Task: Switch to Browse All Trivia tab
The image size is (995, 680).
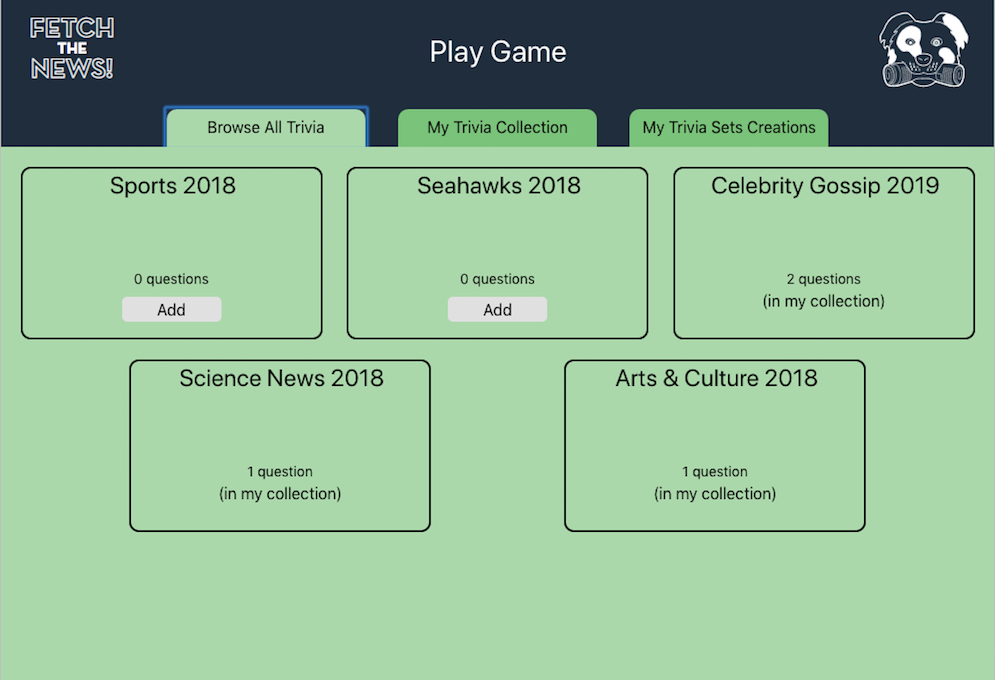Action: pos(266,127)
